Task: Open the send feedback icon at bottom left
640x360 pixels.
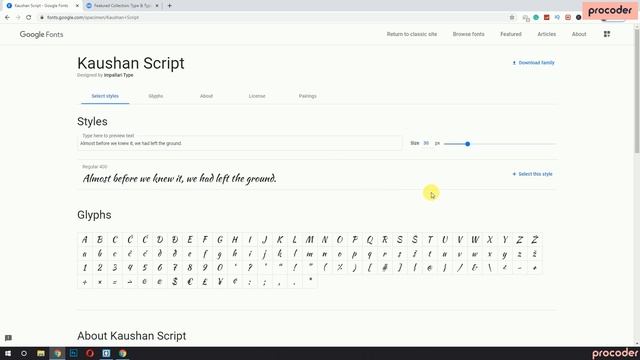Action: pyautogui.click(x=8, y=338)
